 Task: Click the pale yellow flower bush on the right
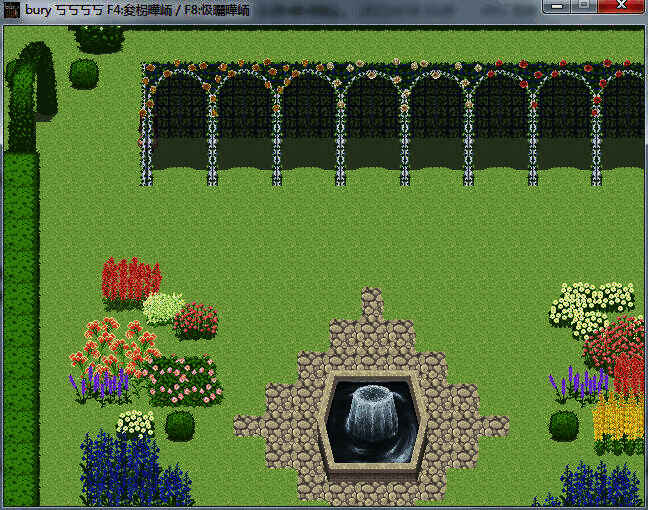[x=590, y=306]
